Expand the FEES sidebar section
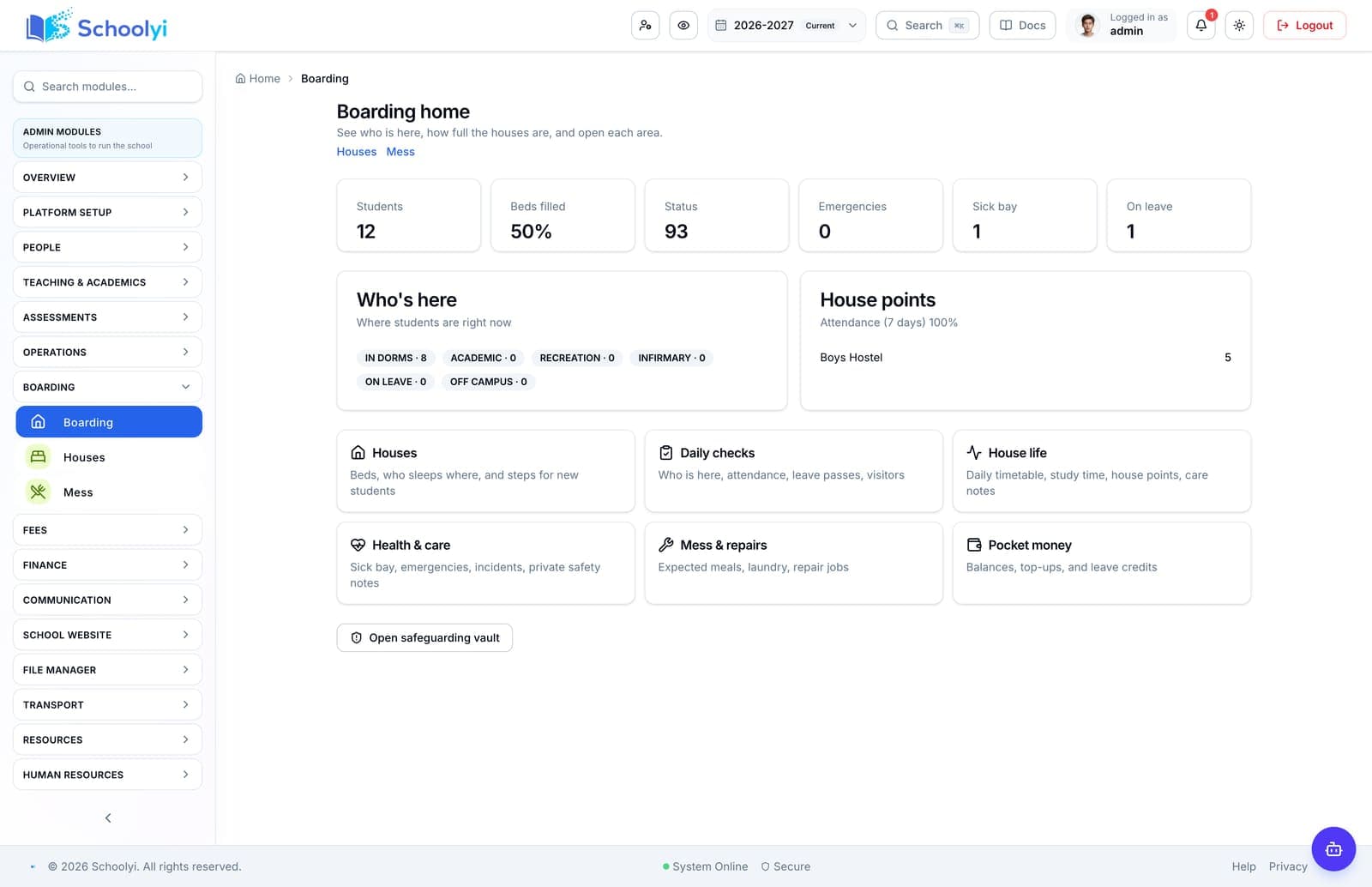Image resolution: width=1372 pixels, height=887 pixels. coord(107,530)
